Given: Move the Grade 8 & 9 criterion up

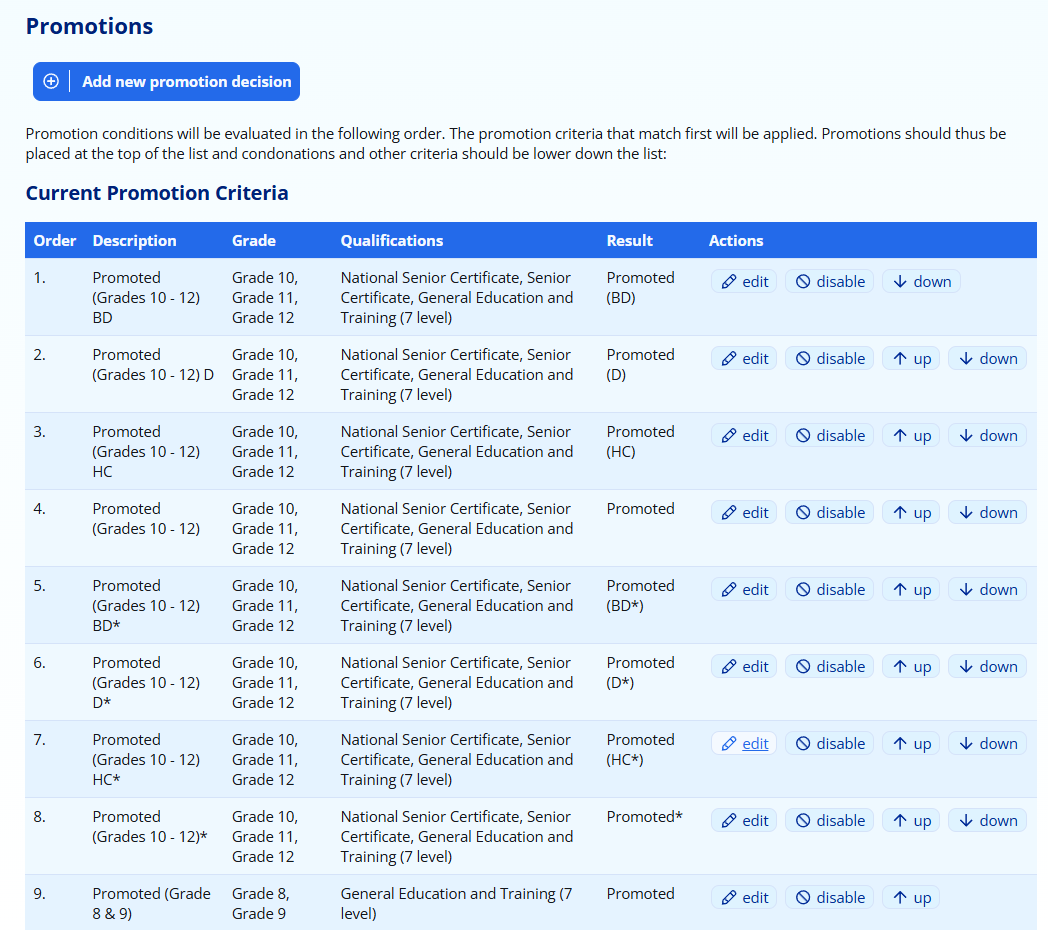Looking at the screenshot, I should point(910,898).
